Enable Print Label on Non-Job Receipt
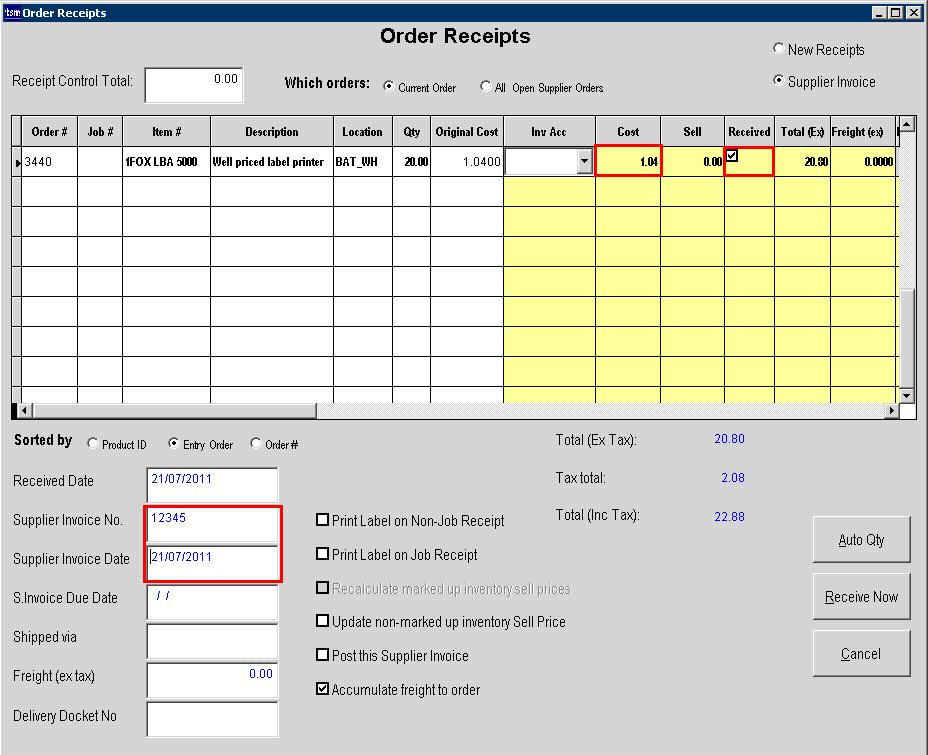 [323, 520]
